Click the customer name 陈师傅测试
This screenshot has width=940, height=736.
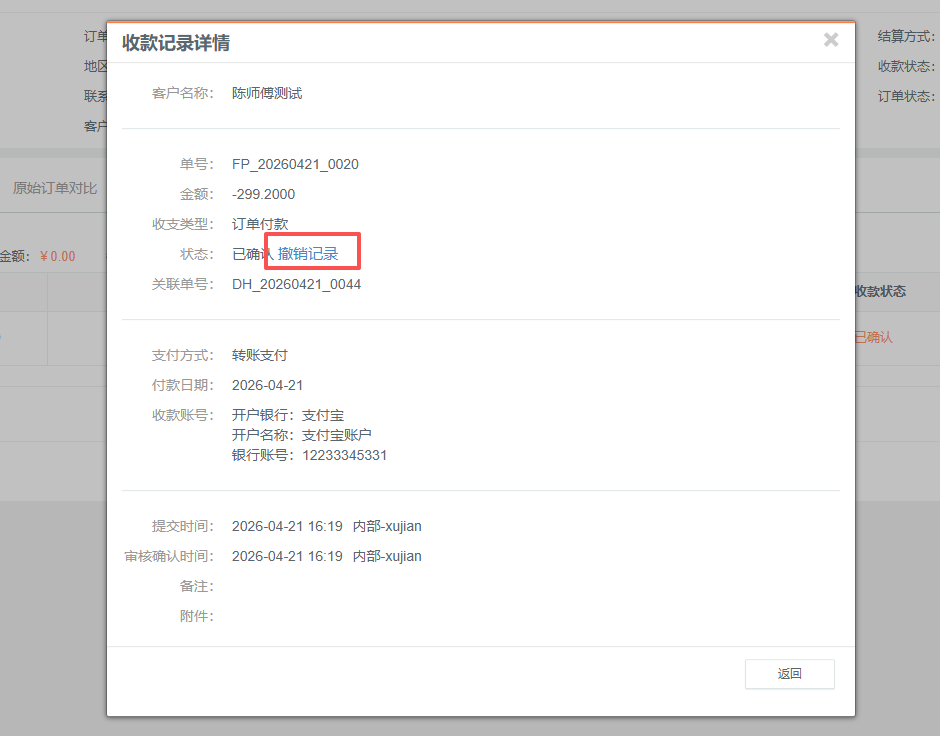coord(267,93)
